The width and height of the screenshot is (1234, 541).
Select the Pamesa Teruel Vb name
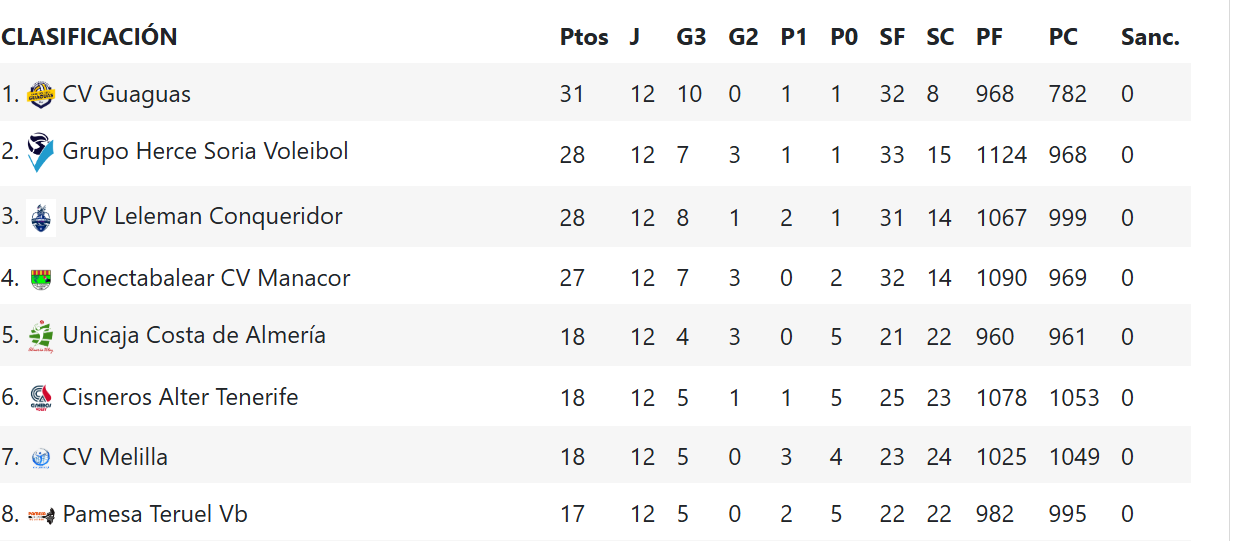[x=155, y=515]
